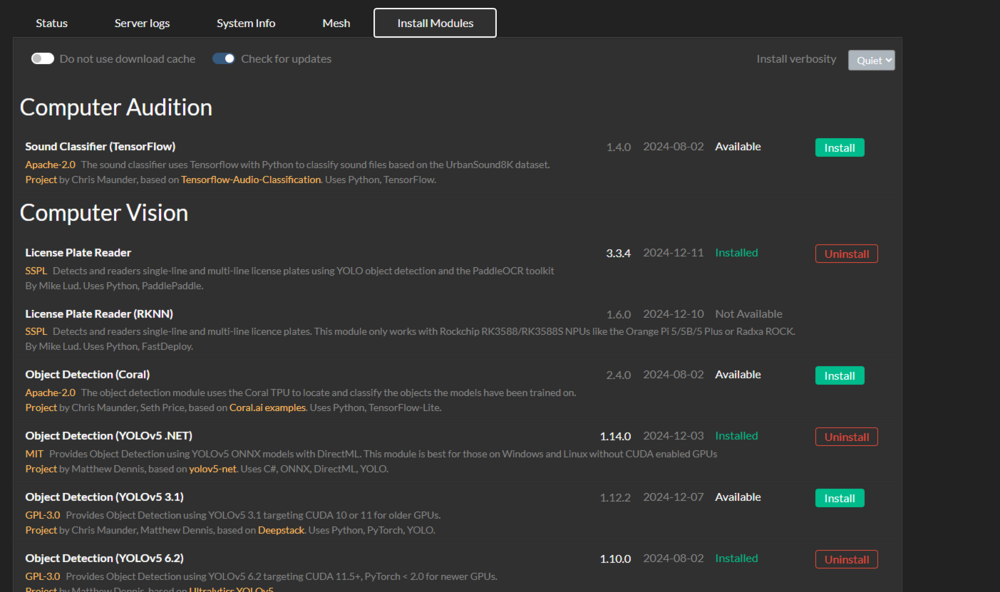Install the Object Detection (Coral) module
The image size is (1000, 592).
(839, 375)
